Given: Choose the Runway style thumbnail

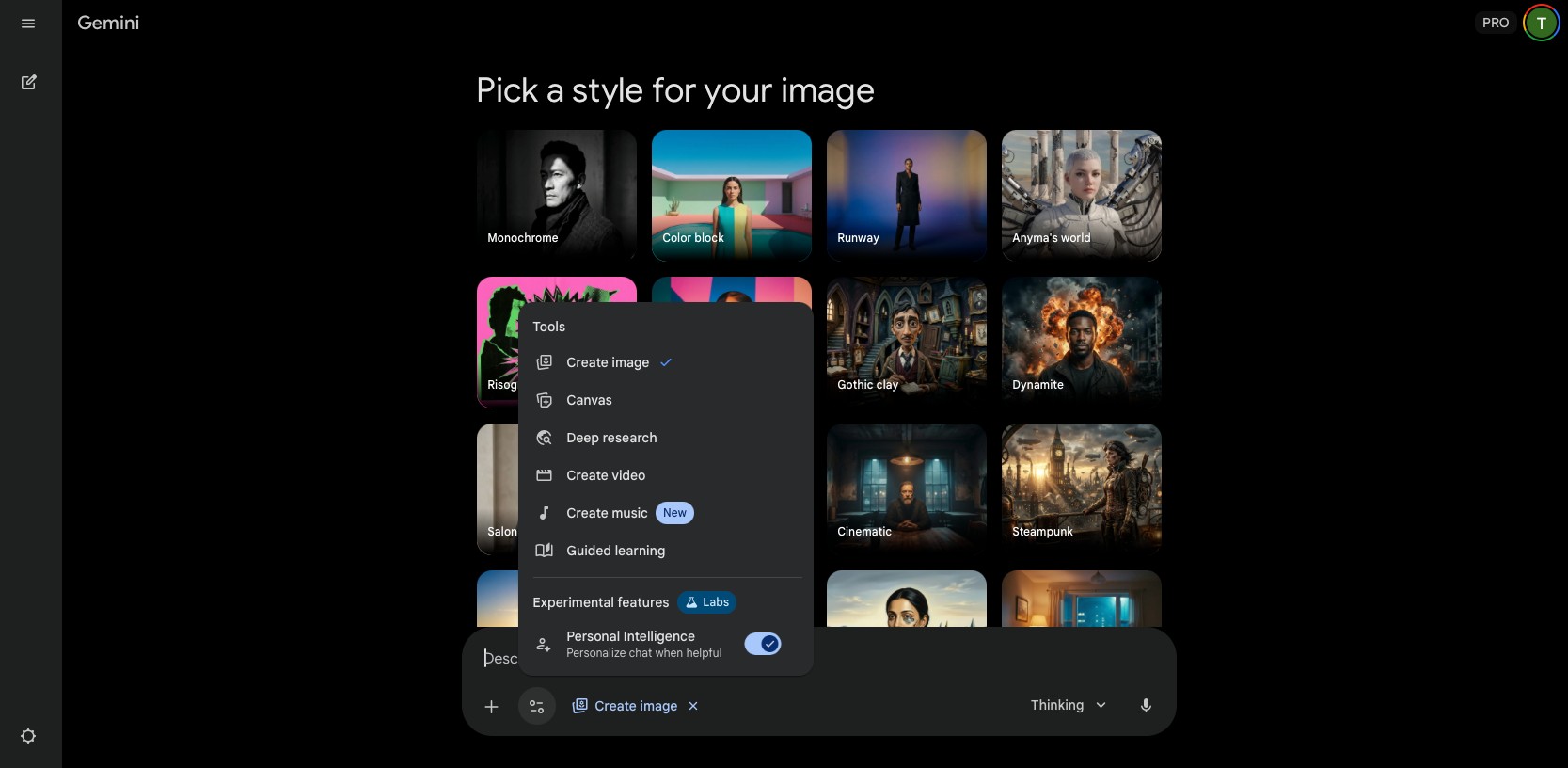Looking at the screenshot, I should pos(907,196).
